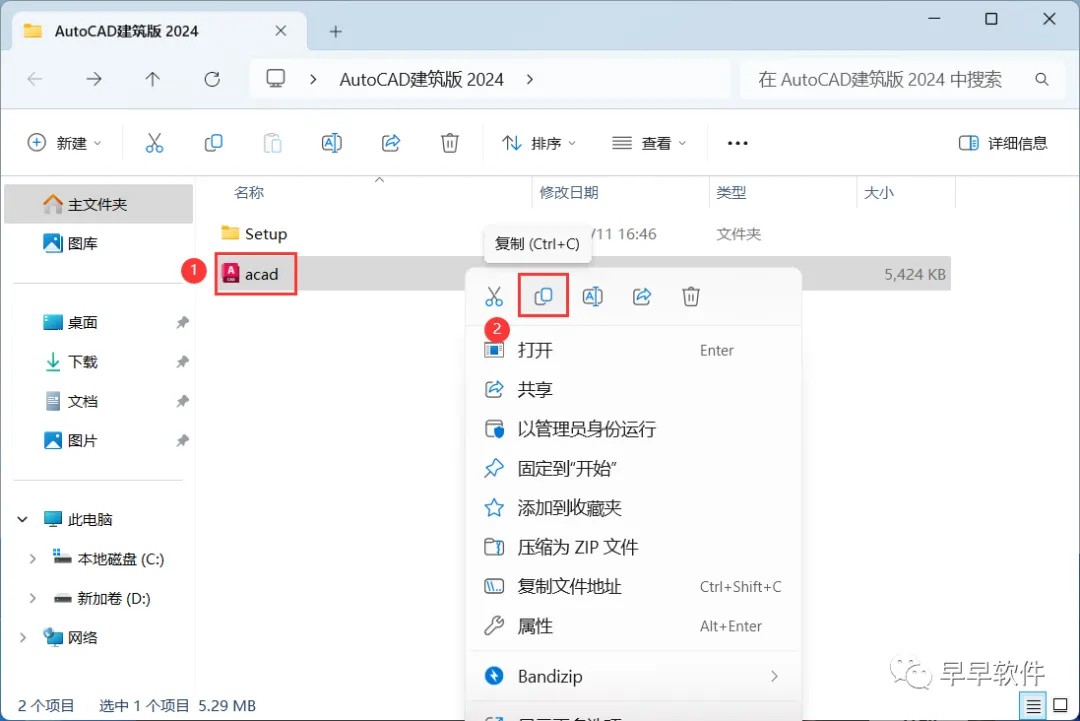Open 图片 in the sidebar
Screen dimensions: 1080x721
click(x=98, y=440)
